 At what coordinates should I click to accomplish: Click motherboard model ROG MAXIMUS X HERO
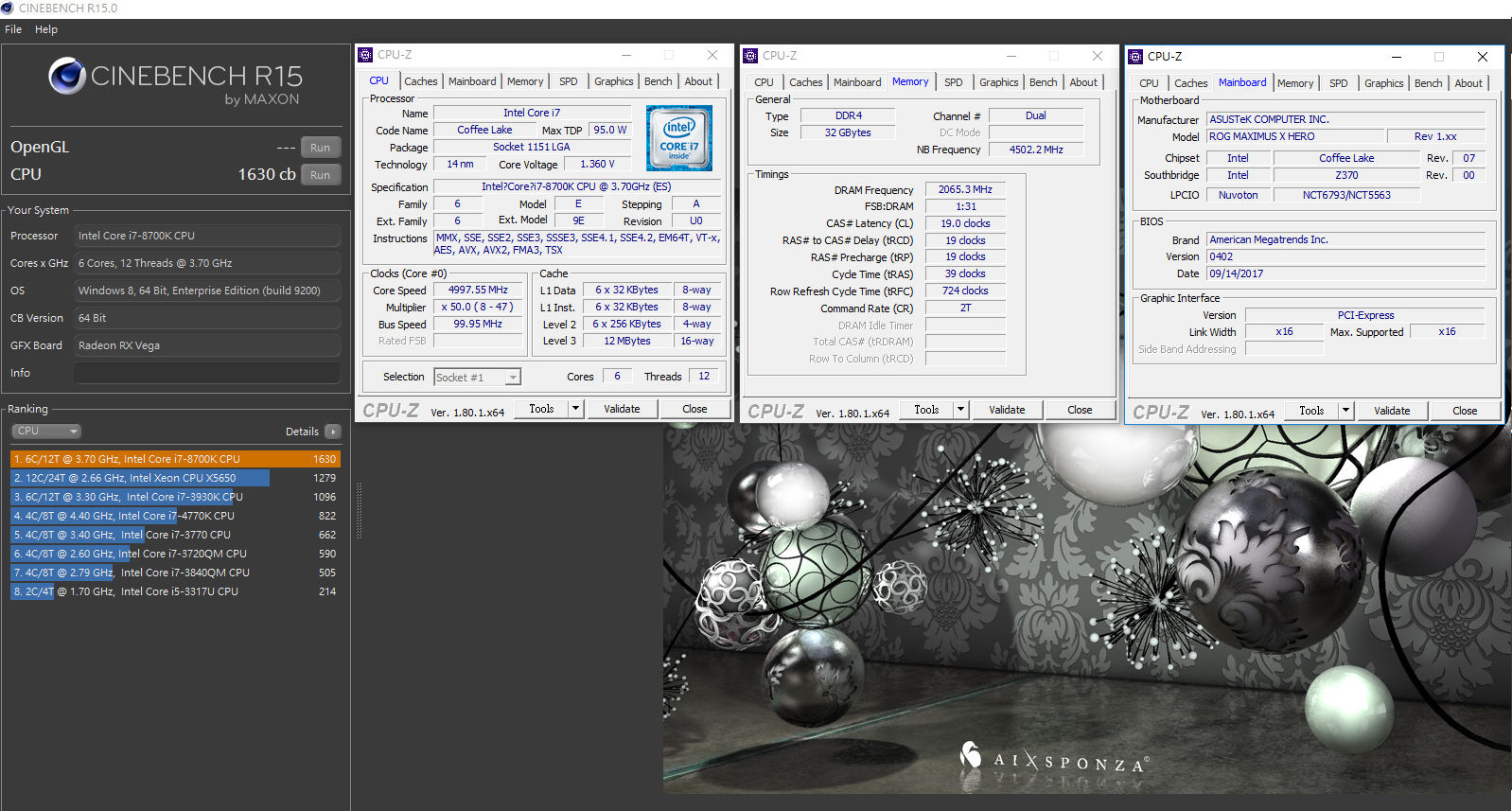(1296, 136)
